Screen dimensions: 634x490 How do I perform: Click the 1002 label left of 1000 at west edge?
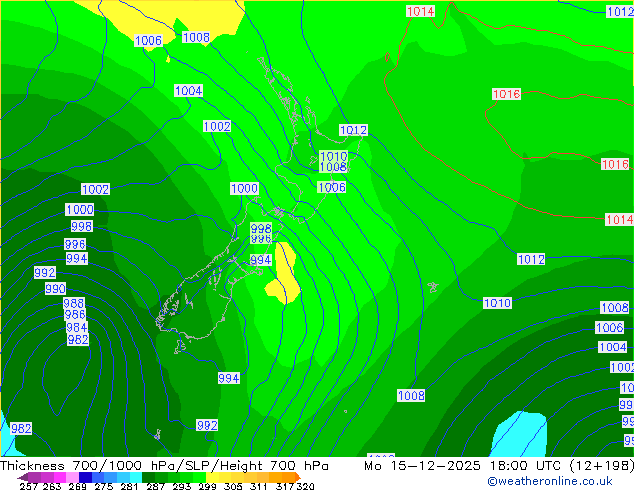pos(95,189)
